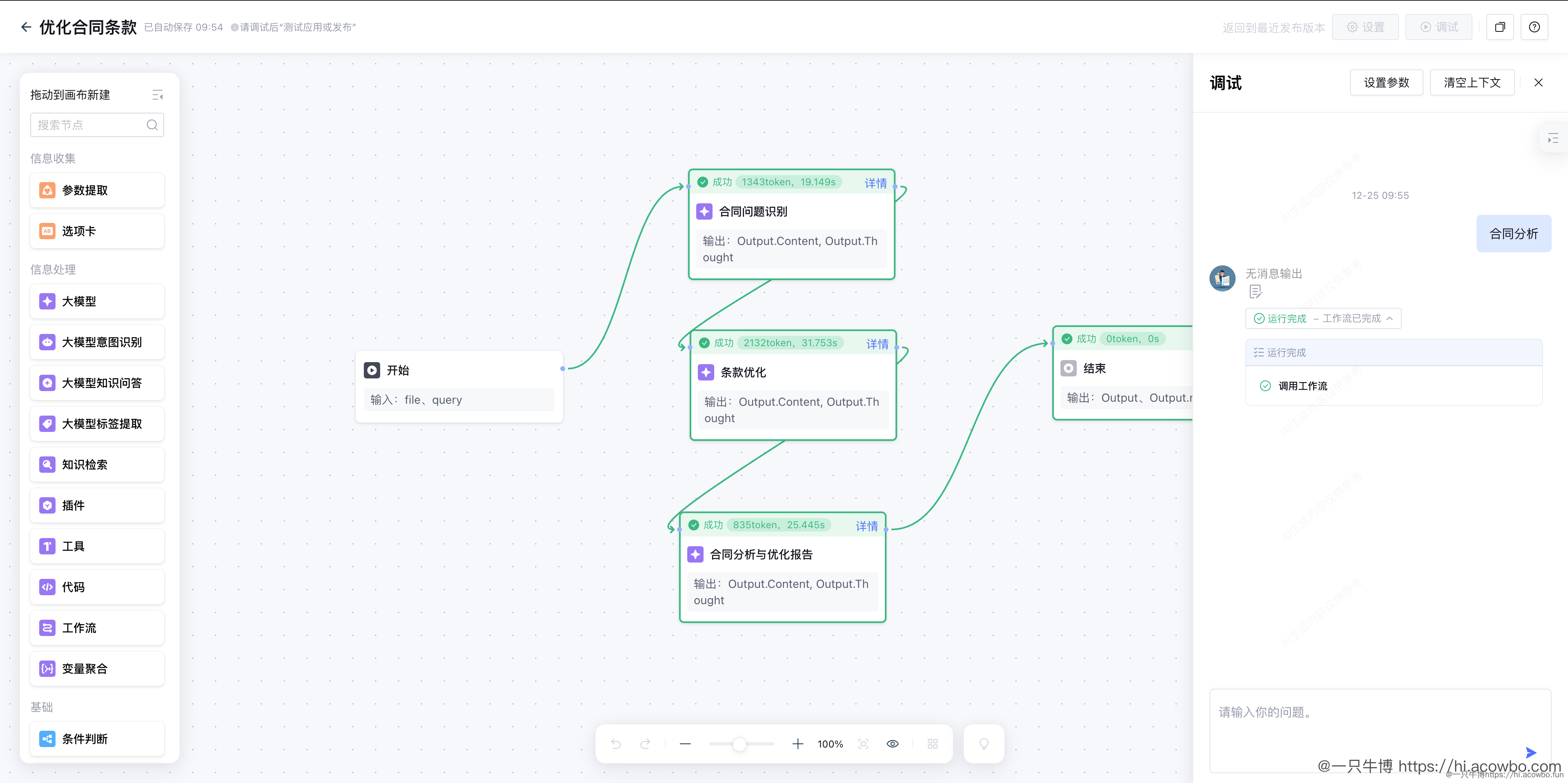
Task: Click the fit-to-screen icon beside 100%
Action: point(863,743)
